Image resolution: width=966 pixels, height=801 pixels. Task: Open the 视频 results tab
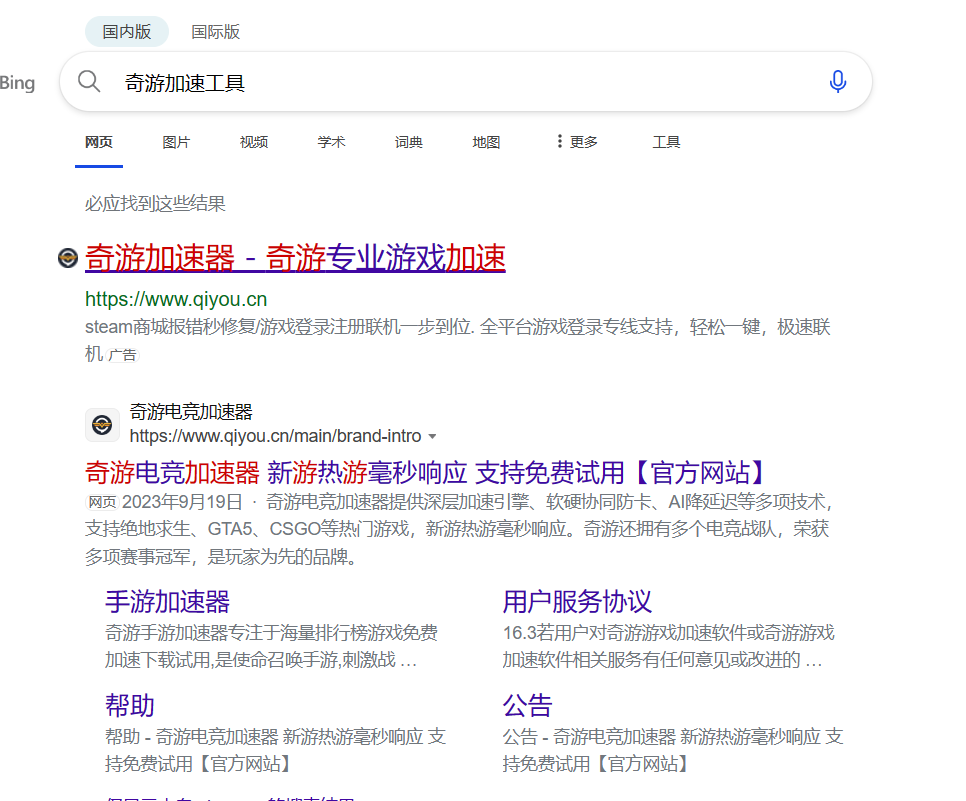click(x=254, y=142)
